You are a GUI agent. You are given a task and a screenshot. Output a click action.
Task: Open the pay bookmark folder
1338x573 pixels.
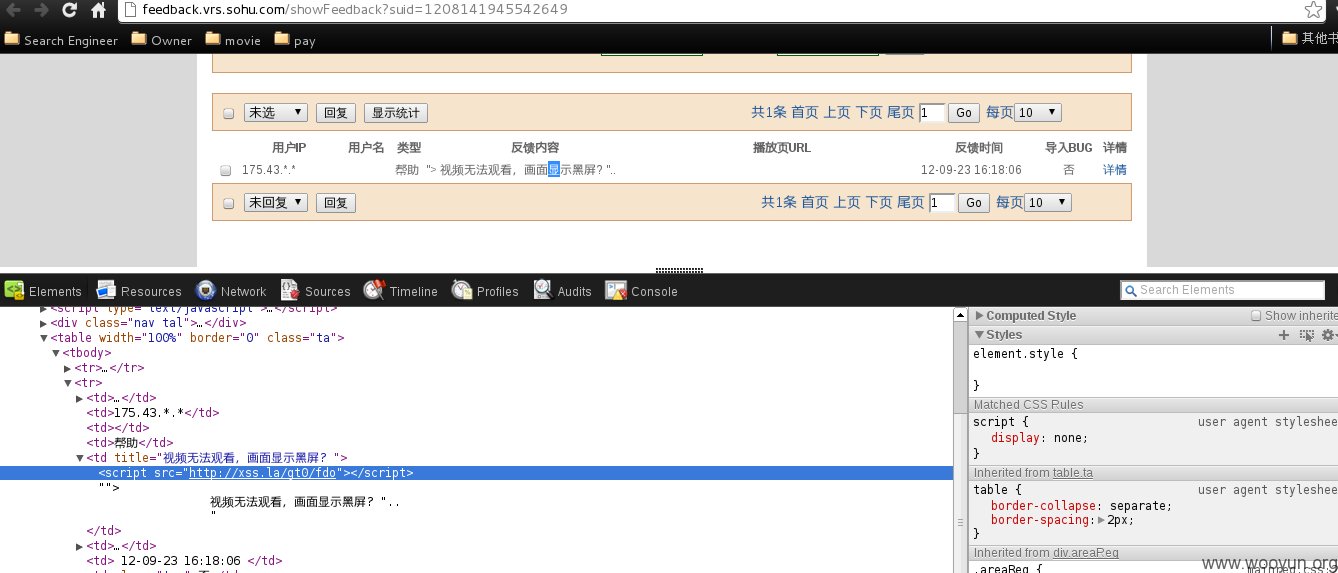(295, 40)
